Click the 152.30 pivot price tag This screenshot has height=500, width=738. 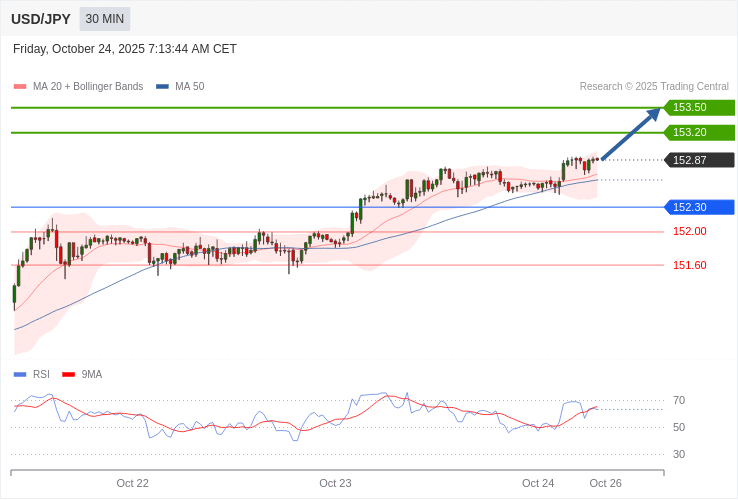[699, 207]
